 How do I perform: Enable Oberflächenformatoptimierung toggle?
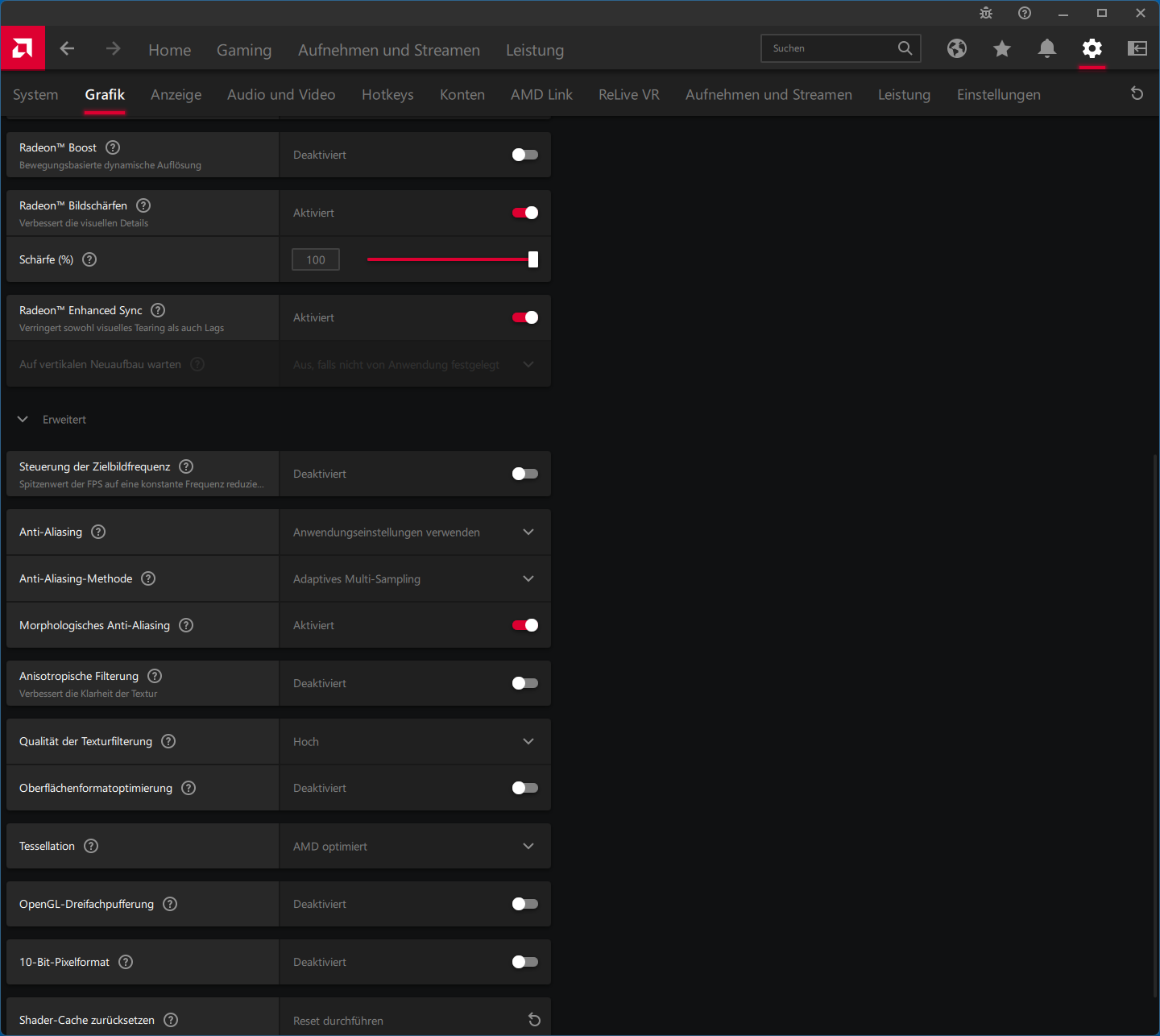coord(525,788)
